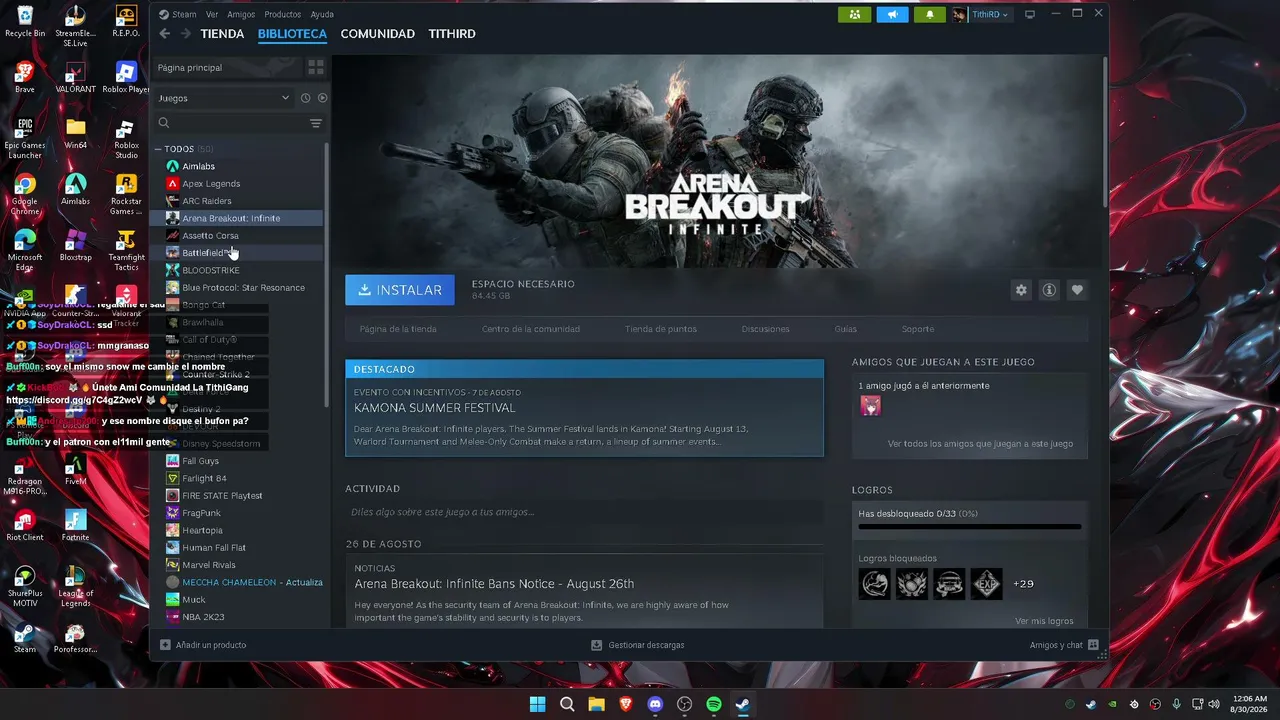Click Ver mis logros link
The height and width of the screenshot is (720, 1280).
(x=1044, y=621)
